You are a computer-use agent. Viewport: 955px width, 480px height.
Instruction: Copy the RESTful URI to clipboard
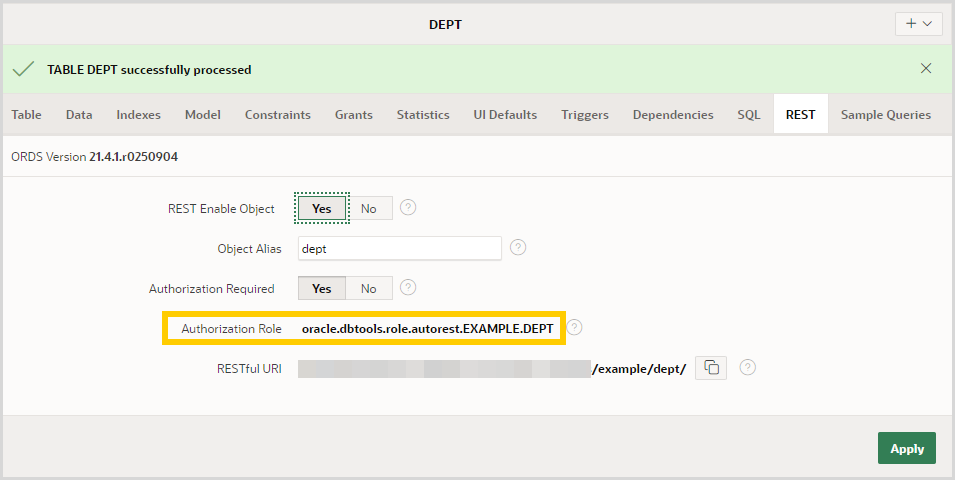(x=711, y=368)
